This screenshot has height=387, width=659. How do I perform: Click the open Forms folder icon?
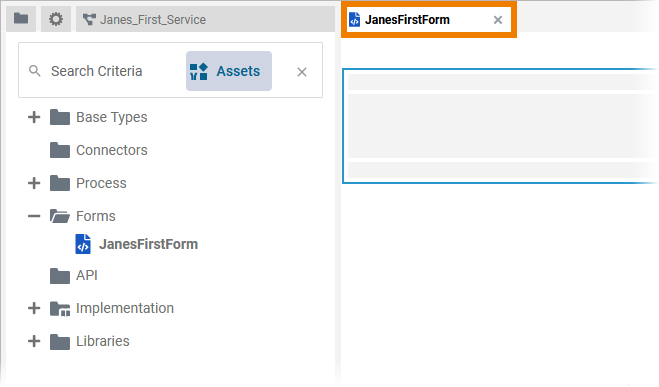(x=60, y=216)
